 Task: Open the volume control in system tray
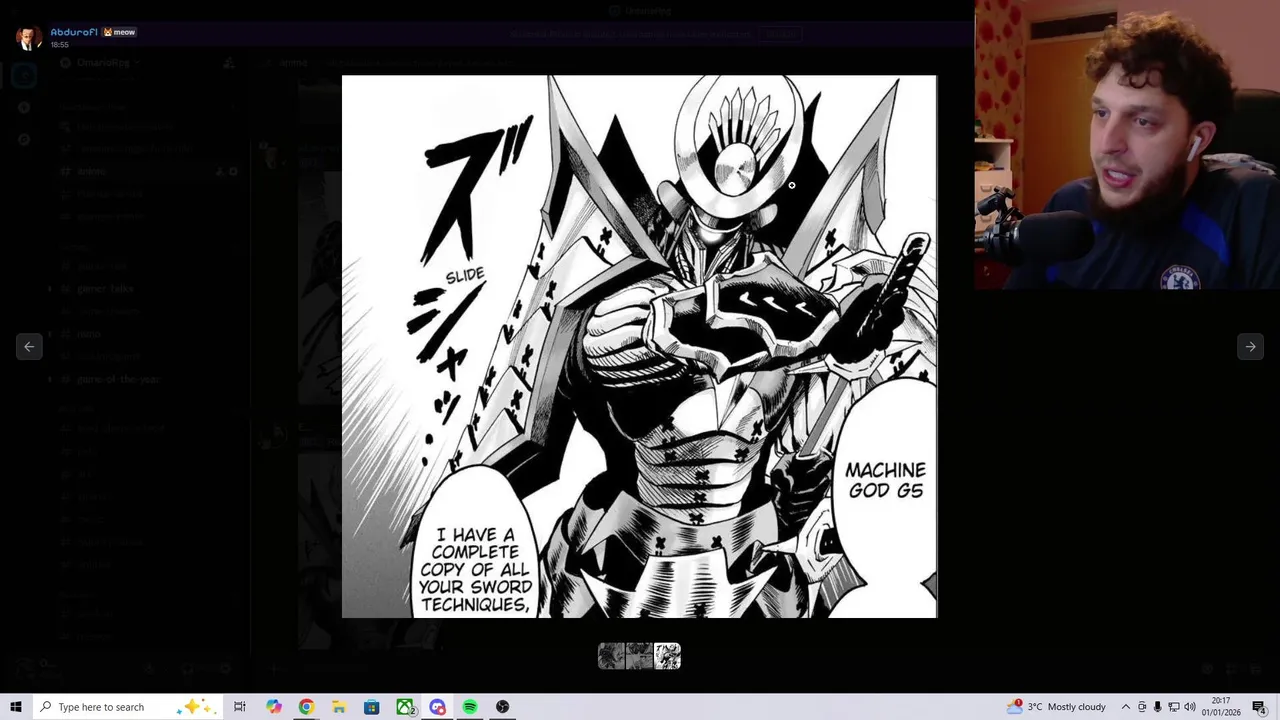[1190, 707]
